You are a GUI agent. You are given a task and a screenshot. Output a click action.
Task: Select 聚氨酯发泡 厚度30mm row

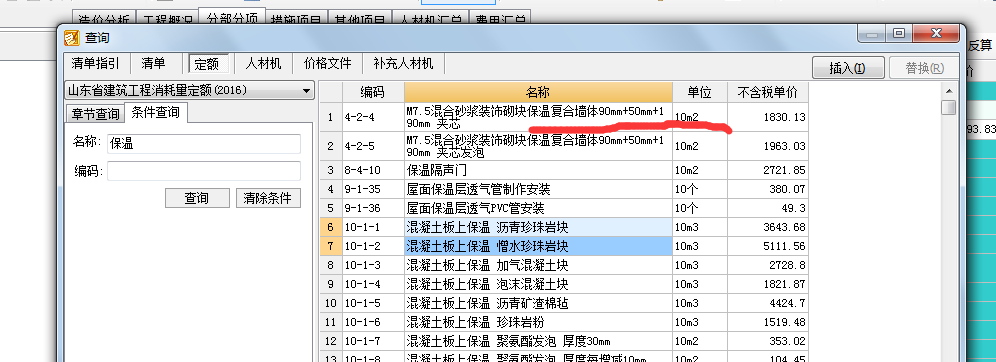tap(538, 342)
